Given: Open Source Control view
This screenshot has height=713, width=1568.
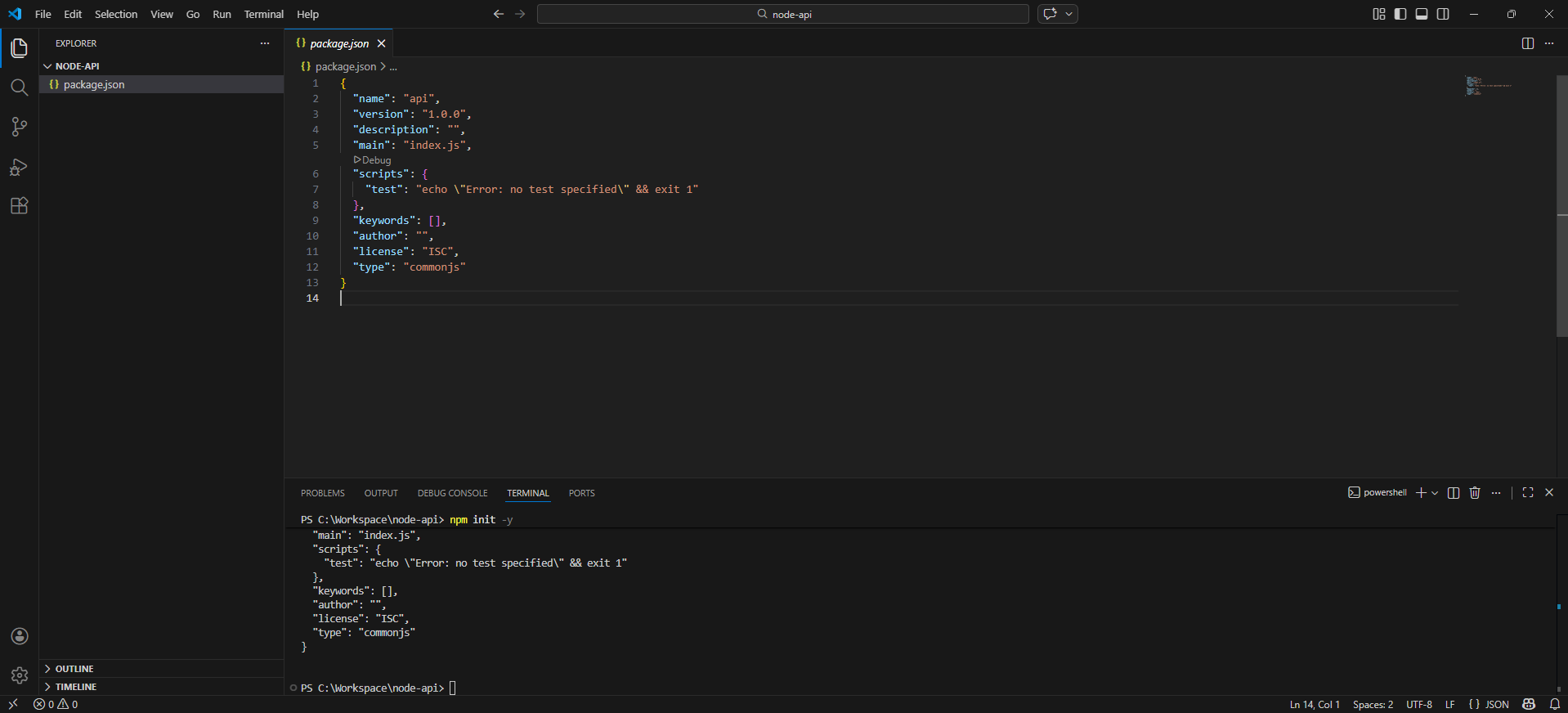Looking at the screenshot, I should 19,127.
